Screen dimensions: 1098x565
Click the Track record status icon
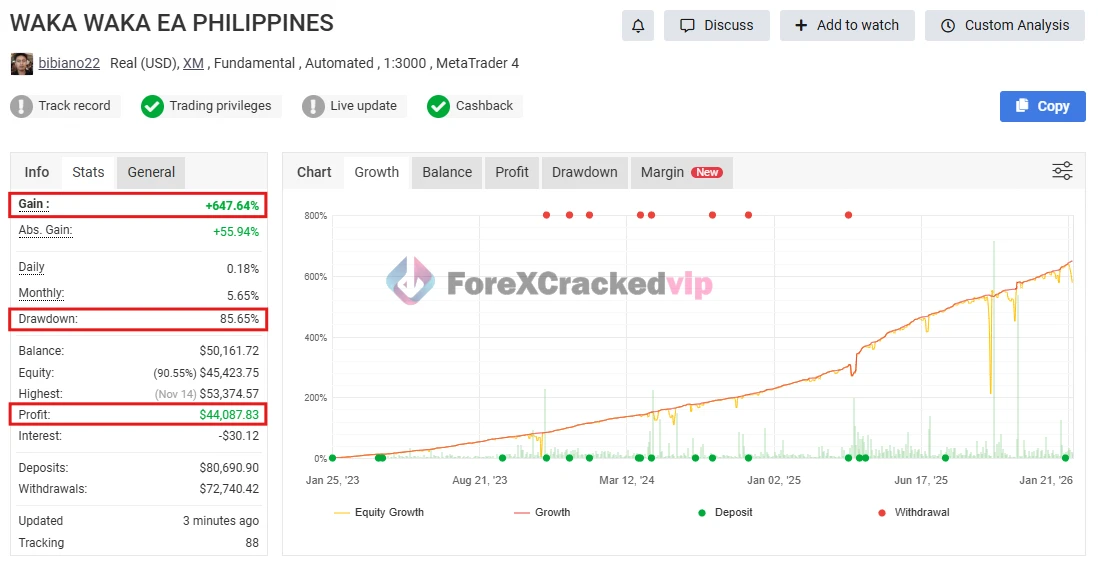[x=22, y=106]
